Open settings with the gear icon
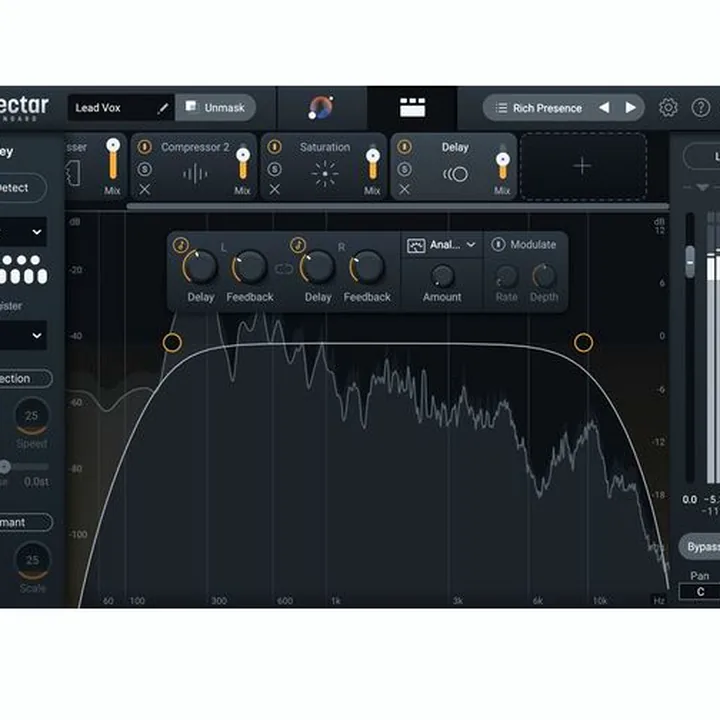720x720 pixels. coord(668,108)
